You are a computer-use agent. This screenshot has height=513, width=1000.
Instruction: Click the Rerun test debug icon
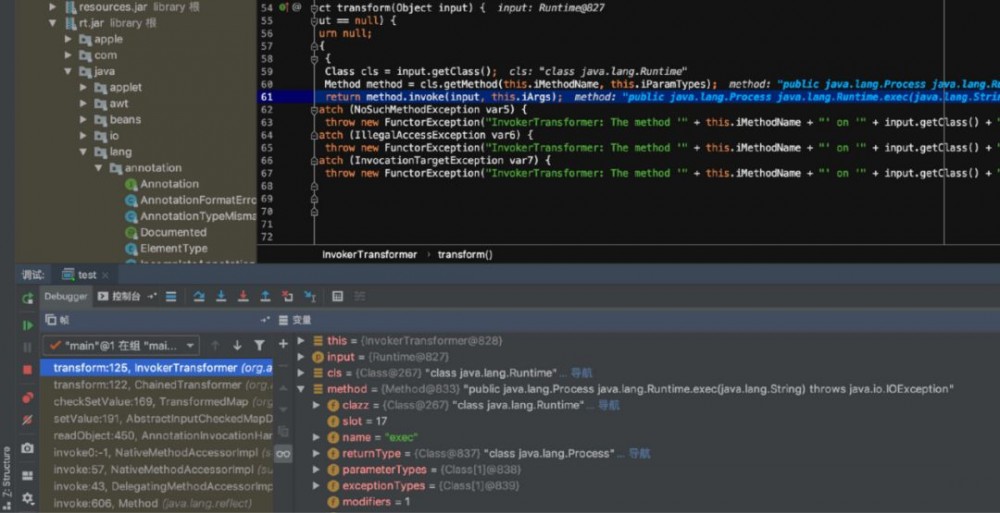pos(27,299)
